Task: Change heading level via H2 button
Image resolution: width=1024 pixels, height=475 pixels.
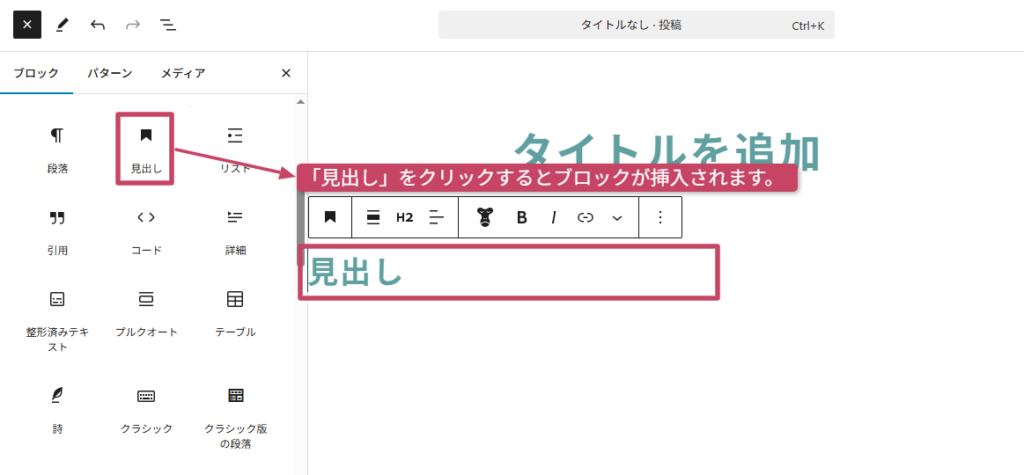Action: click(405, 218)
